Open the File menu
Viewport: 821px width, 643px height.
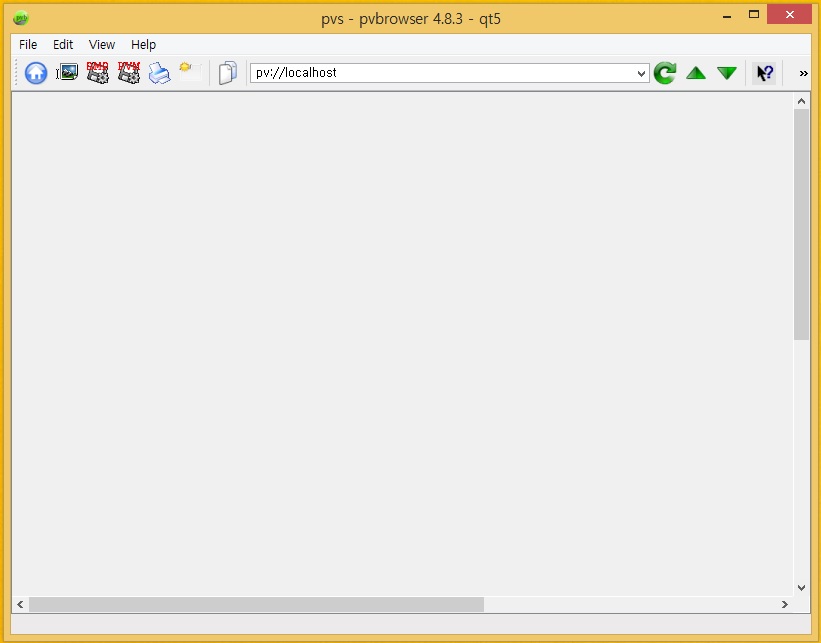[27, 44]
